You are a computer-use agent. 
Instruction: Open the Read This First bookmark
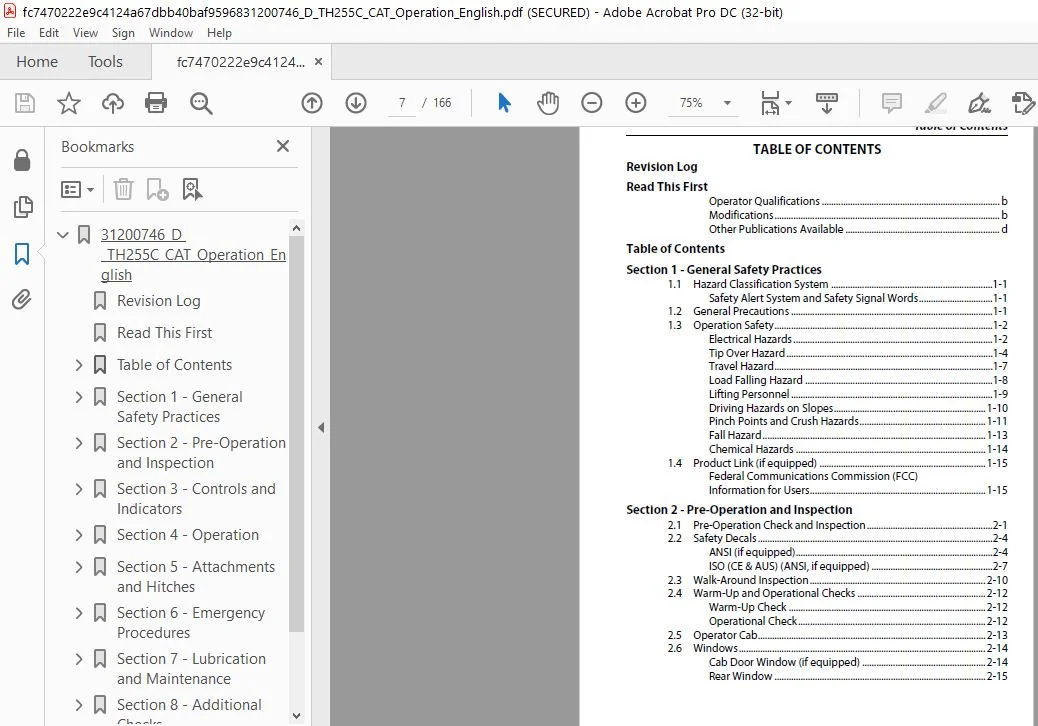(x=165, y=333)
